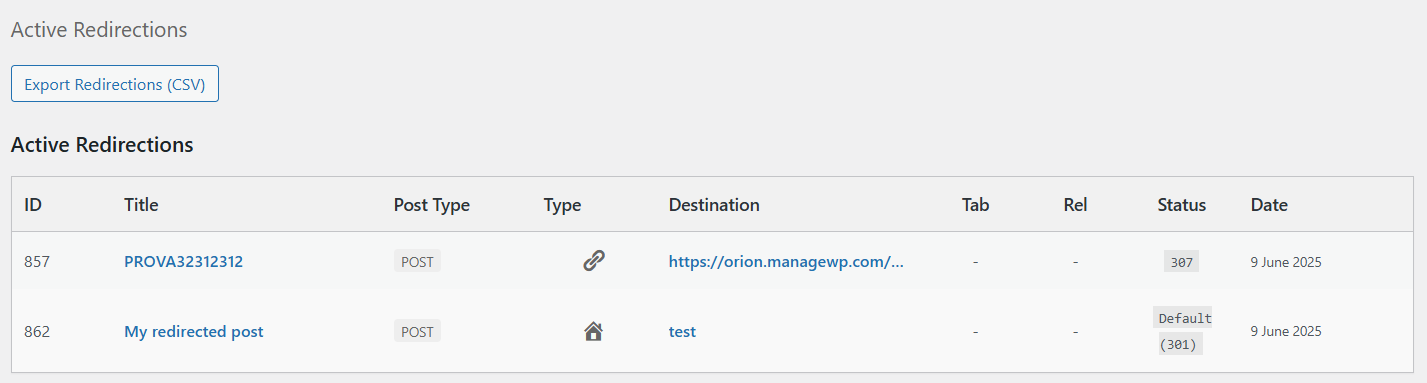Image resolution: width=1427 pixels, height=383 pixels.
Task: Select the Status column header
Action: click(x=1182, y=205)
